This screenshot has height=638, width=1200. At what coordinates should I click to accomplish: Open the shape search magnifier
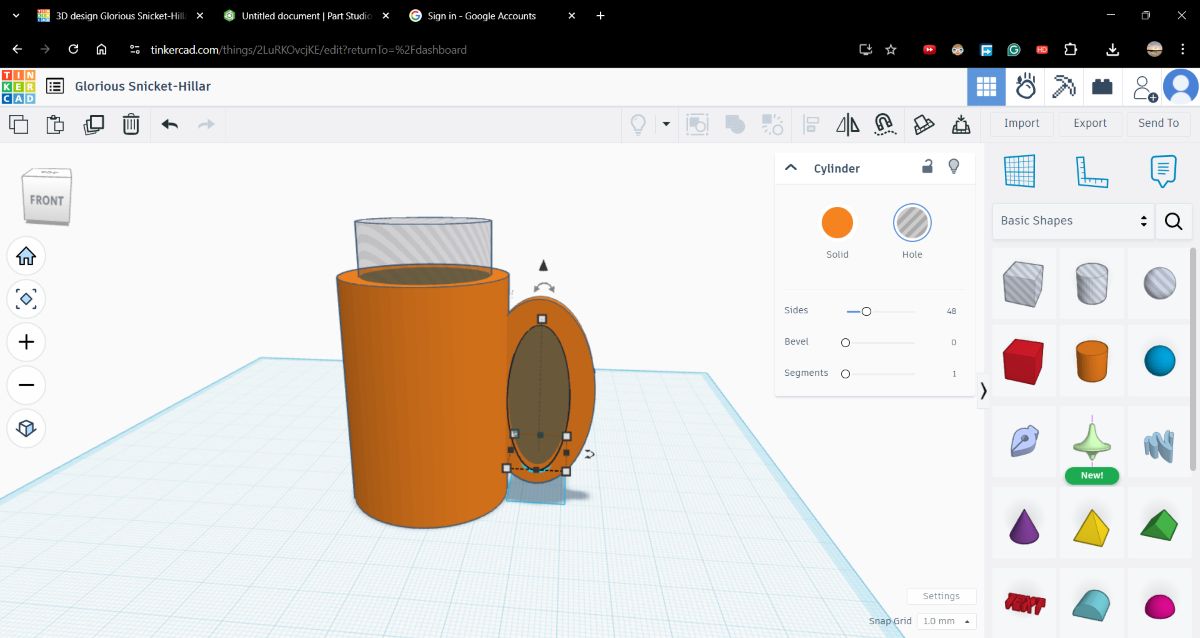pyautogui.click(x=1173, y=221)
